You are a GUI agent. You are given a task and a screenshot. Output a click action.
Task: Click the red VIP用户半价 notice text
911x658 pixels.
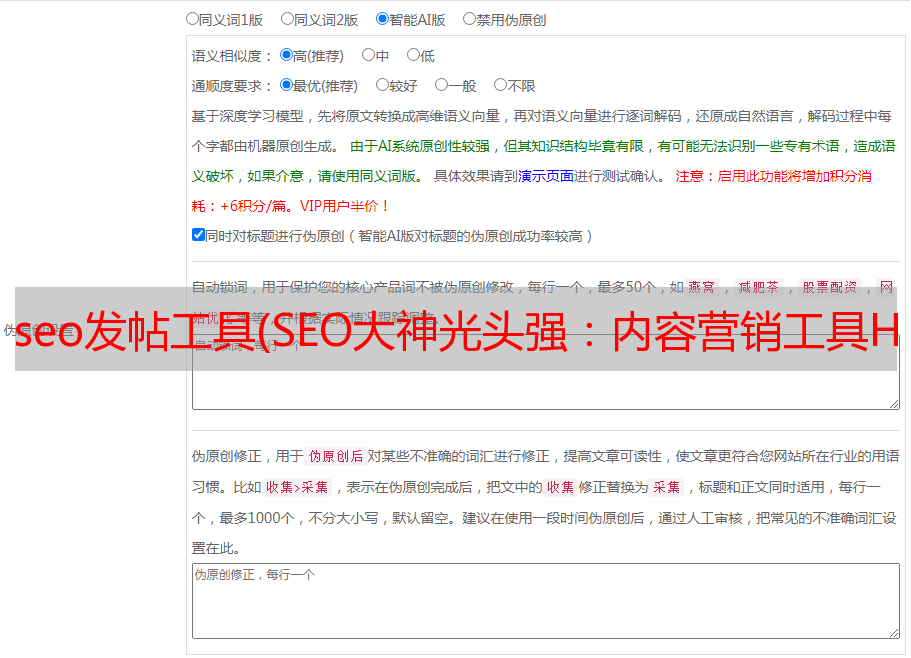coord(345,206)
